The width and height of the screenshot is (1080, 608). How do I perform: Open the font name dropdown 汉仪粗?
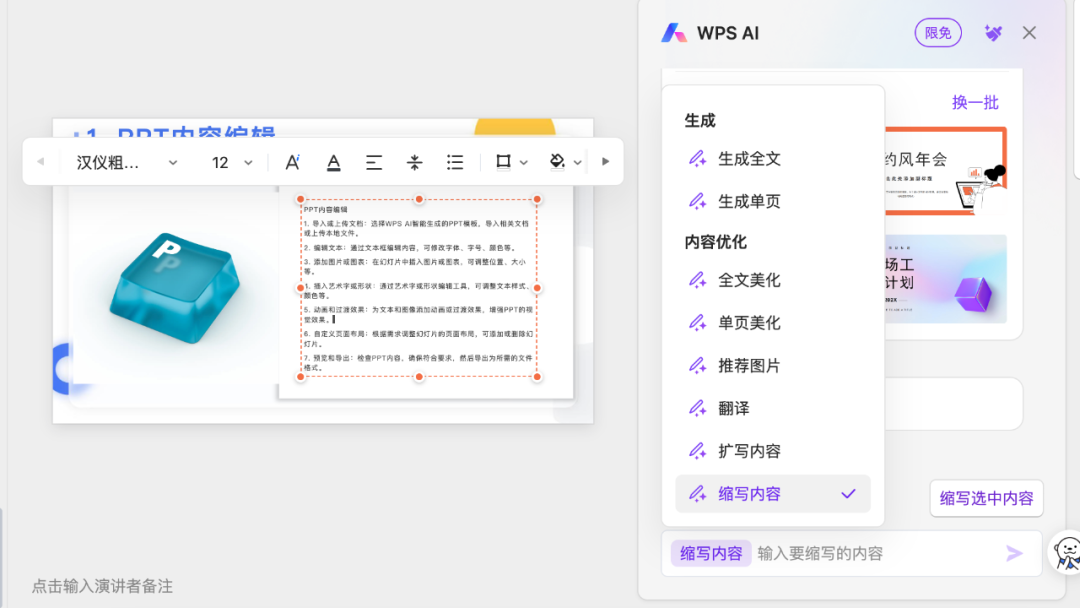pyautogui.click(x=127, y=163)
